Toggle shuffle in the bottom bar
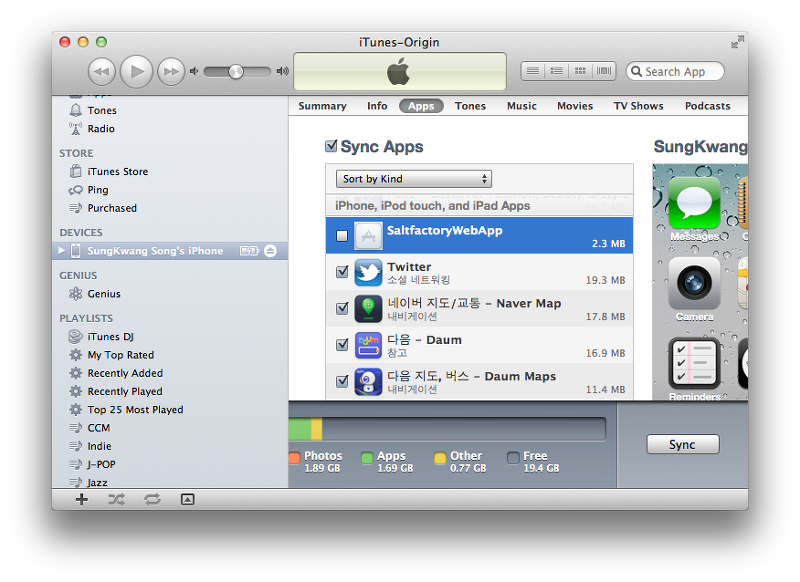This screenshot has height=582, width=800. [116, 499]
